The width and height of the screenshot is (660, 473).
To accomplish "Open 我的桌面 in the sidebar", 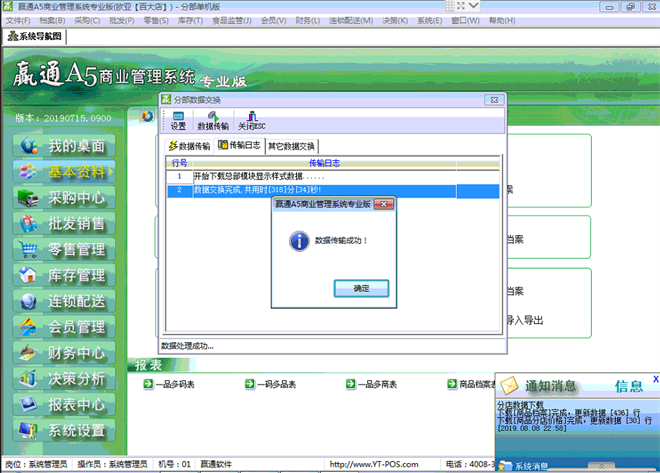I will click(64, 146).
